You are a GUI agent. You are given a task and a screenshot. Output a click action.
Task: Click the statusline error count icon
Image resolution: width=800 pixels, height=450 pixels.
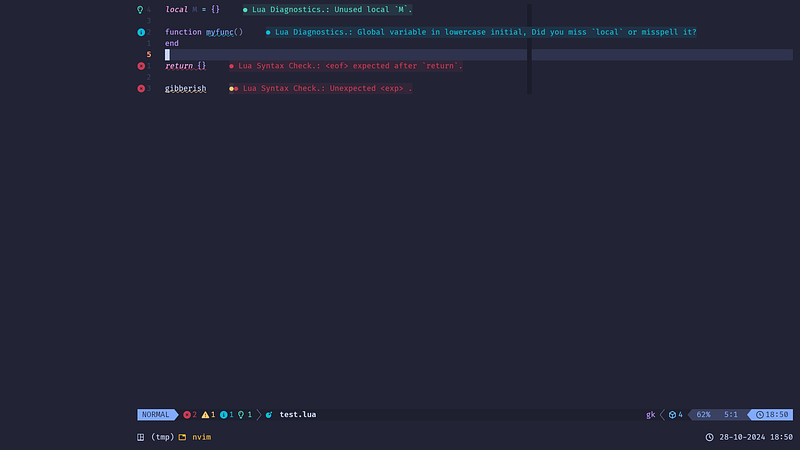click(x=187, y=415)
